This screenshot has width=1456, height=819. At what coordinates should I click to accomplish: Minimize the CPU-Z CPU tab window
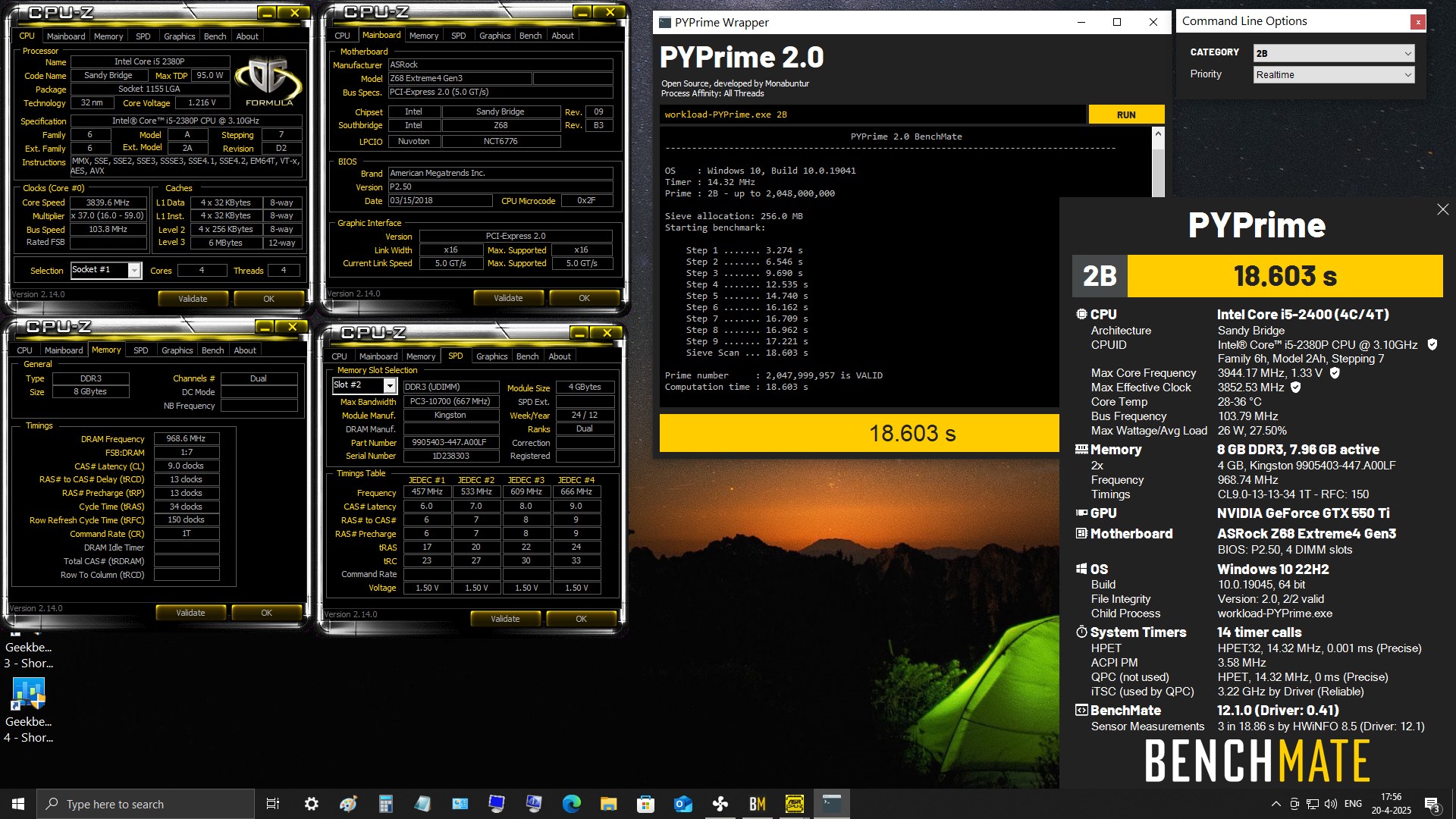[267, 13]
